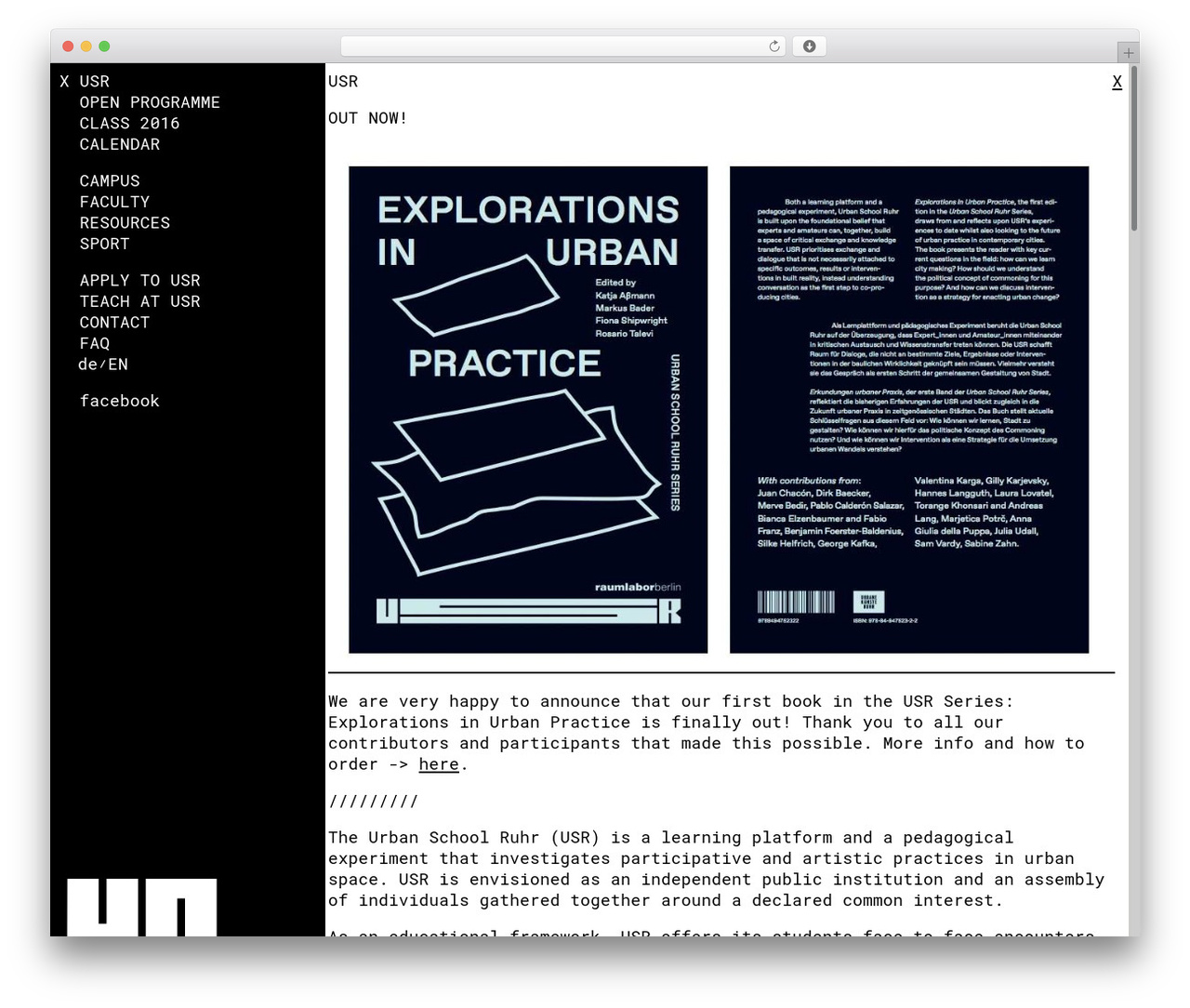1190x1008 pixels.
Task: Go to Open Programme page
Action: pyautogui.click(x=150, y=102)
